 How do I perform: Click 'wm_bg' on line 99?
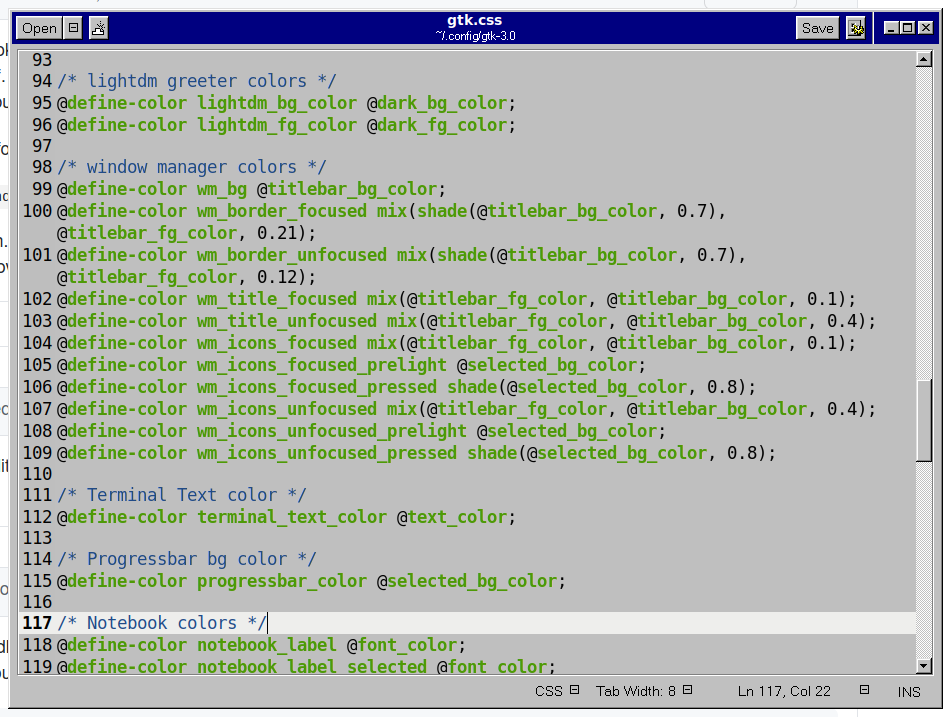pyautogui.click(x=222, y=189)
